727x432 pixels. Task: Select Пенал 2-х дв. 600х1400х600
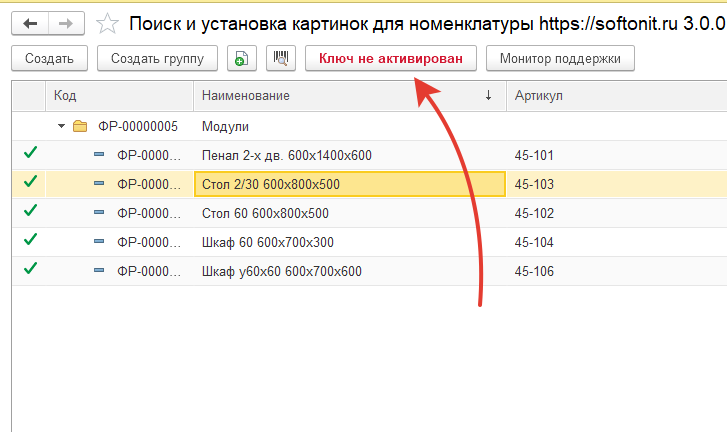pyautogui.click(x=287, y=155)
